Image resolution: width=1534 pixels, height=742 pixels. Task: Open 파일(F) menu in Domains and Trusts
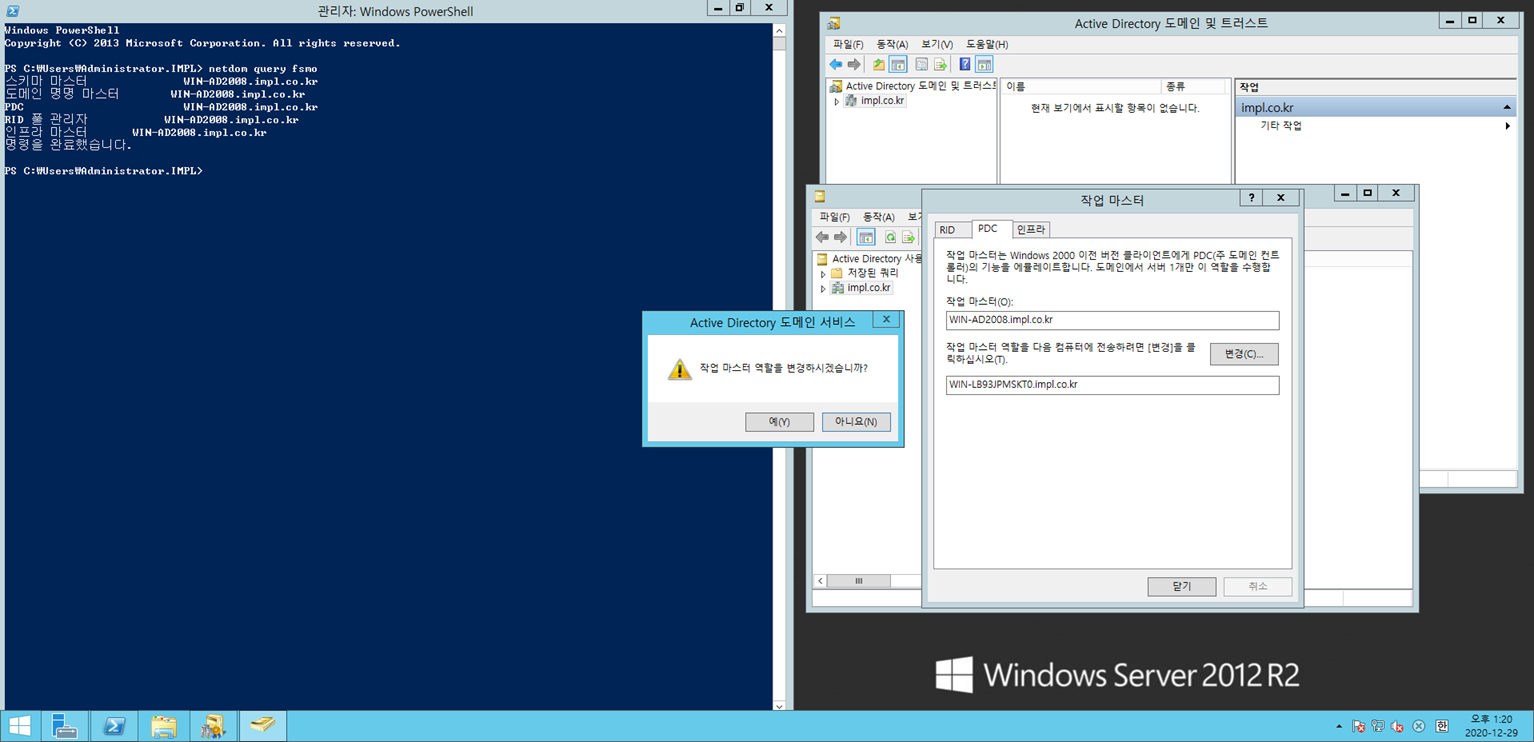point(848,44)
